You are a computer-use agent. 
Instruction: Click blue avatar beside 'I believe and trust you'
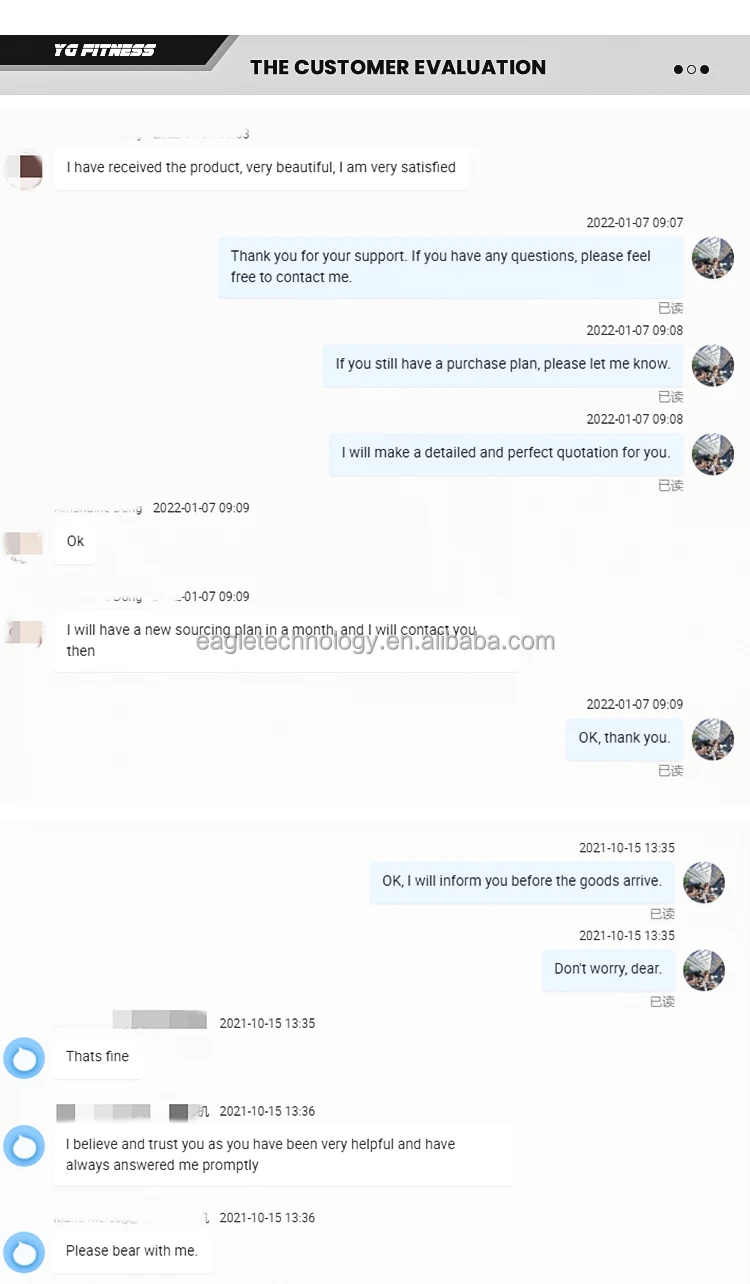point(24,1146)
